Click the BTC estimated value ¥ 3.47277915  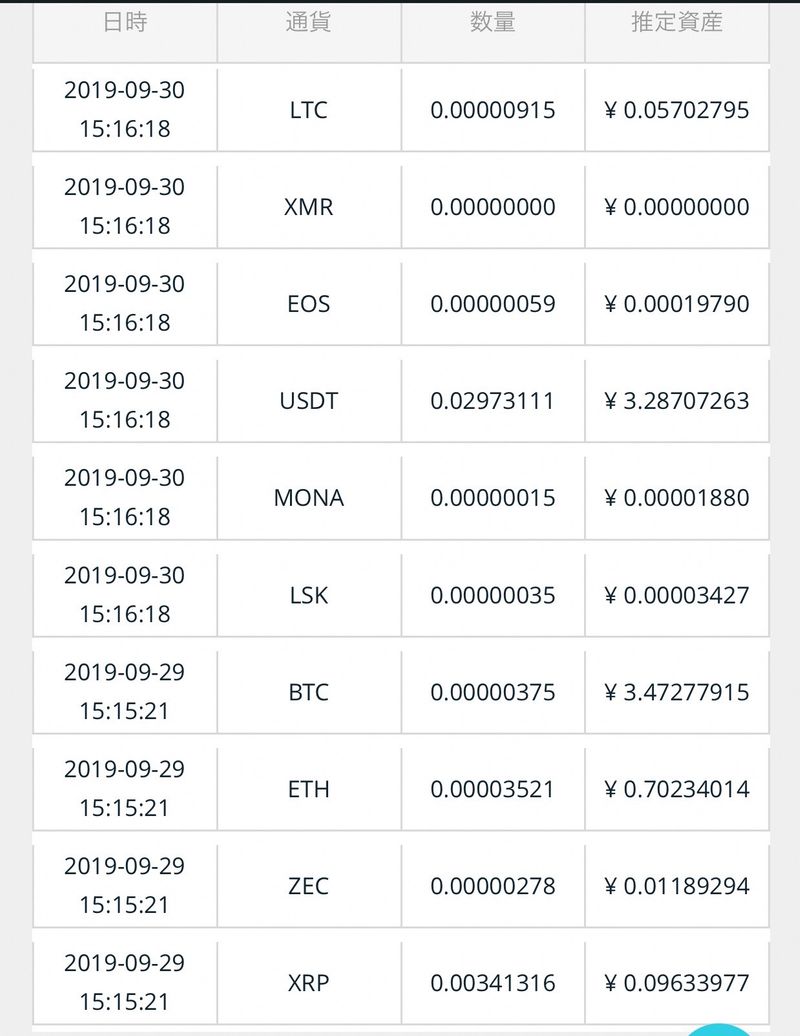677,692
